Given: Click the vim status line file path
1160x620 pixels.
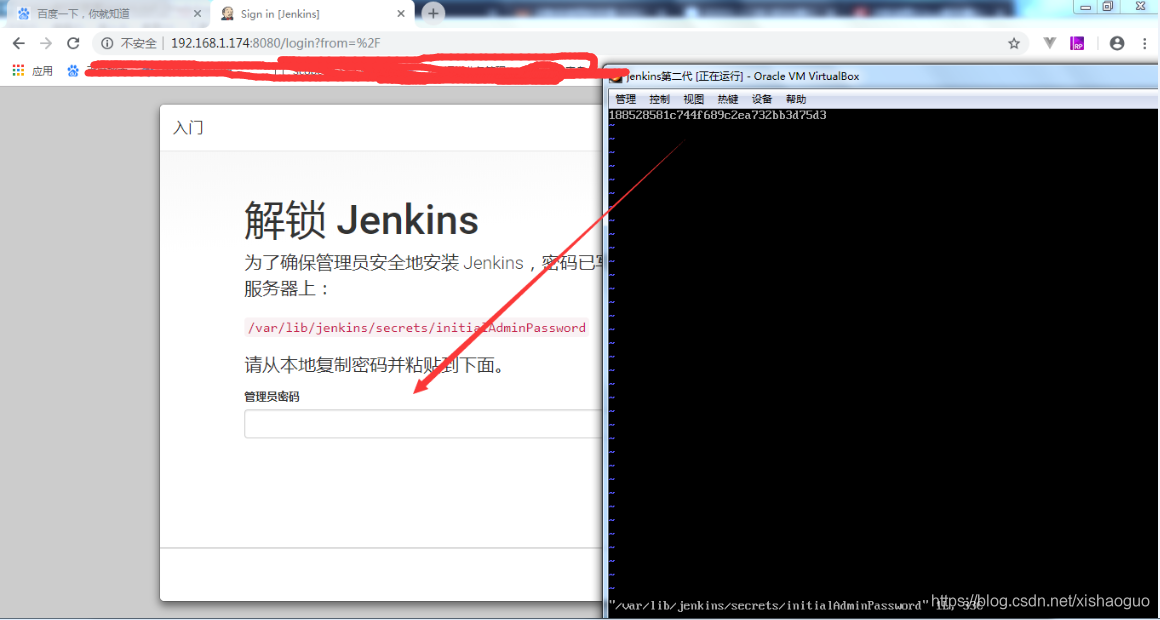Looking at the screenshot, I should point(769,605).
